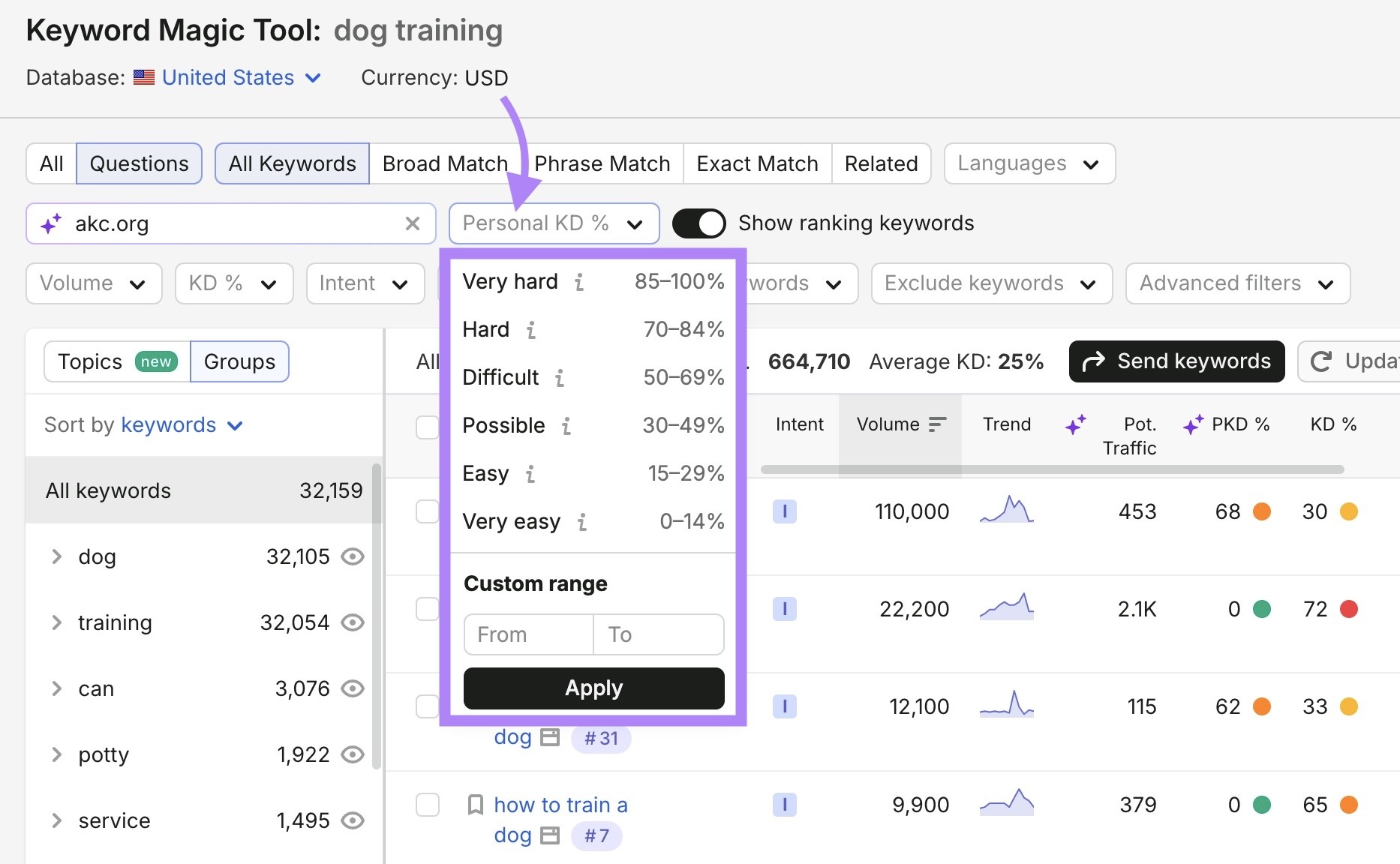Apply the custom KD range
Screen dimensions: 1400x864
coord(594,688)
